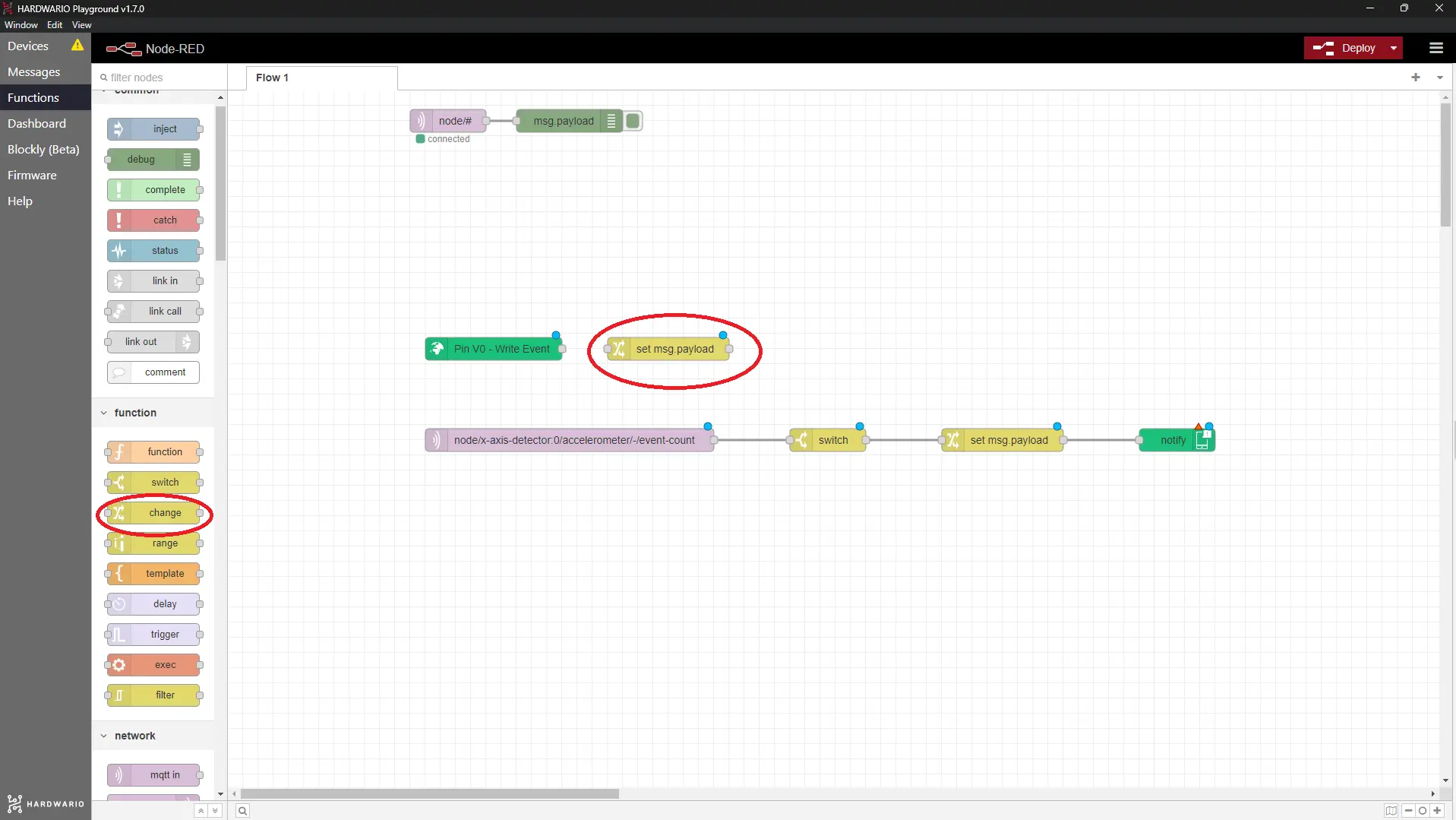This screenshot has height=820, width=1456.
Task: Switch to the Flow 1 tab
Action: click(321, 78)
